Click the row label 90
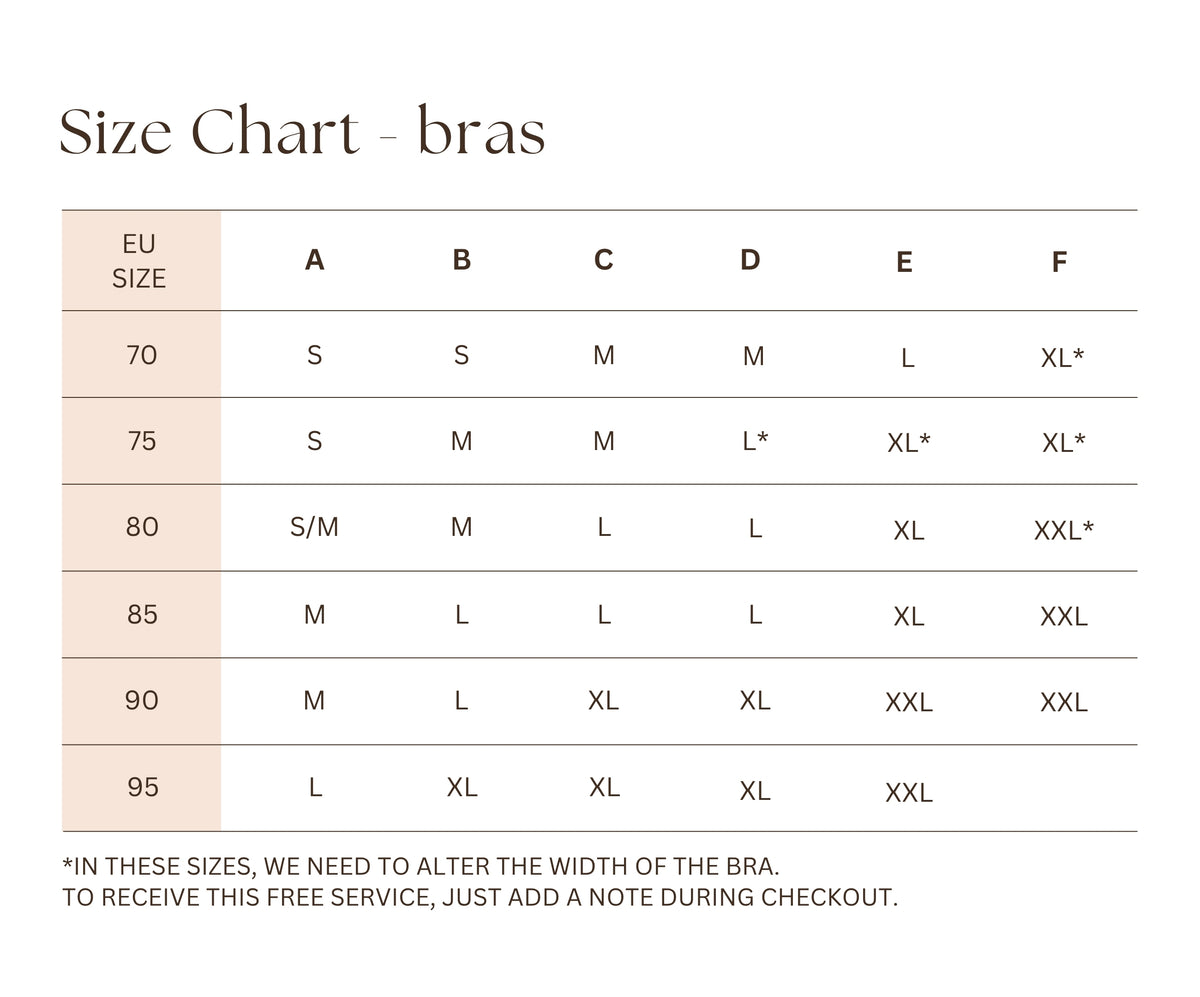 (x=142, y=700)
